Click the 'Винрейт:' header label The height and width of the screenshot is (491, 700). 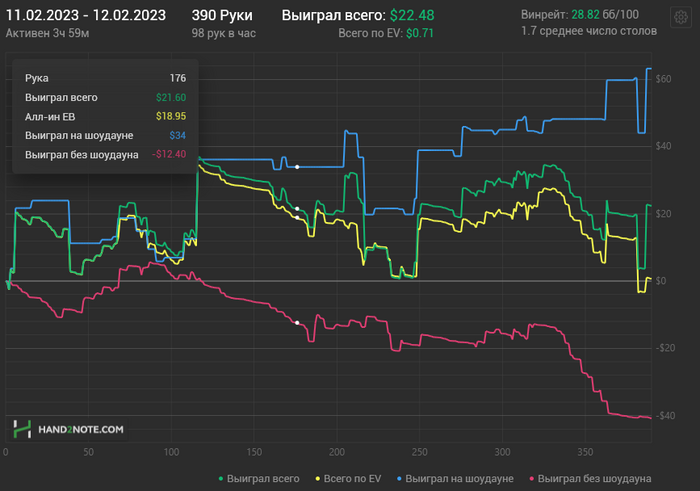545,15
